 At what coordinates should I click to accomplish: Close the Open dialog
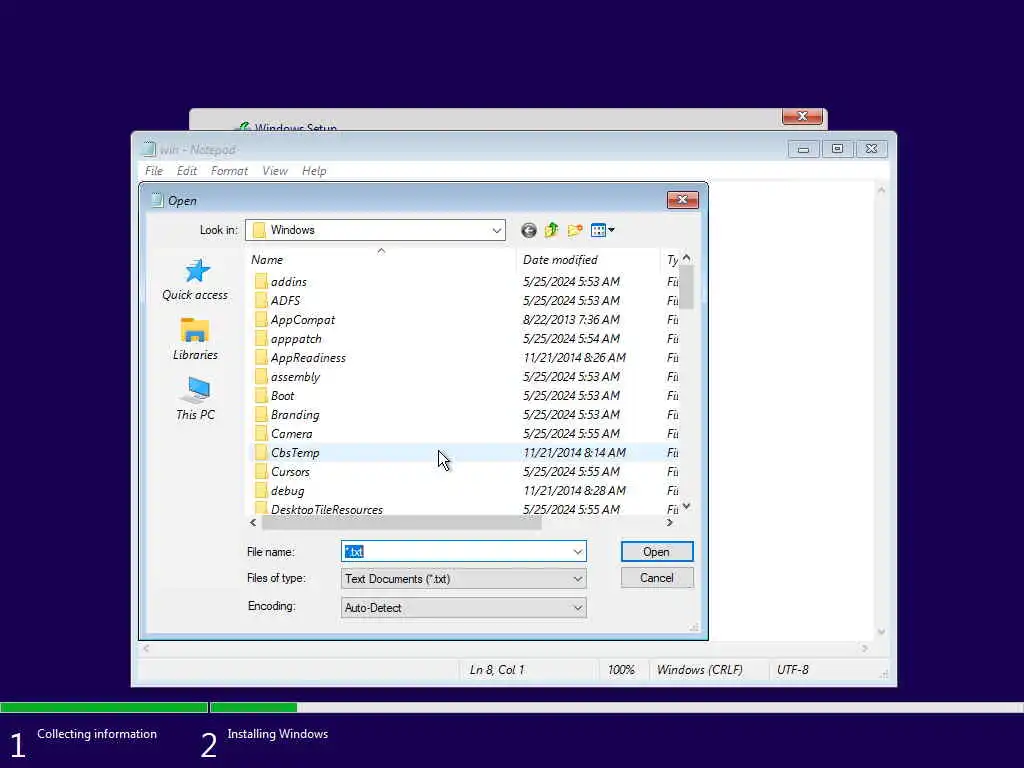coord(682,200)
